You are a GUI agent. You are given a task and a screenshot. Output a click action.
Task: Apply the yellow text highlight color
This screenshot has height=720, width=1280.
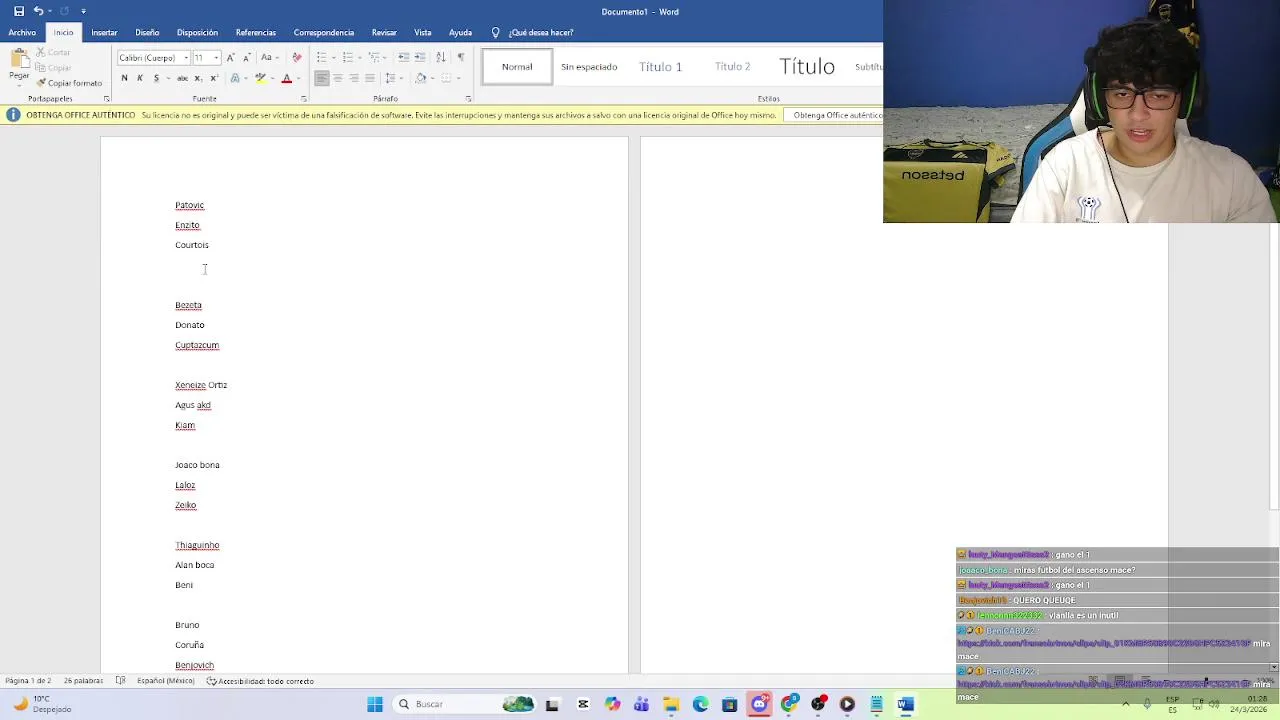click(x=260, y=78)
